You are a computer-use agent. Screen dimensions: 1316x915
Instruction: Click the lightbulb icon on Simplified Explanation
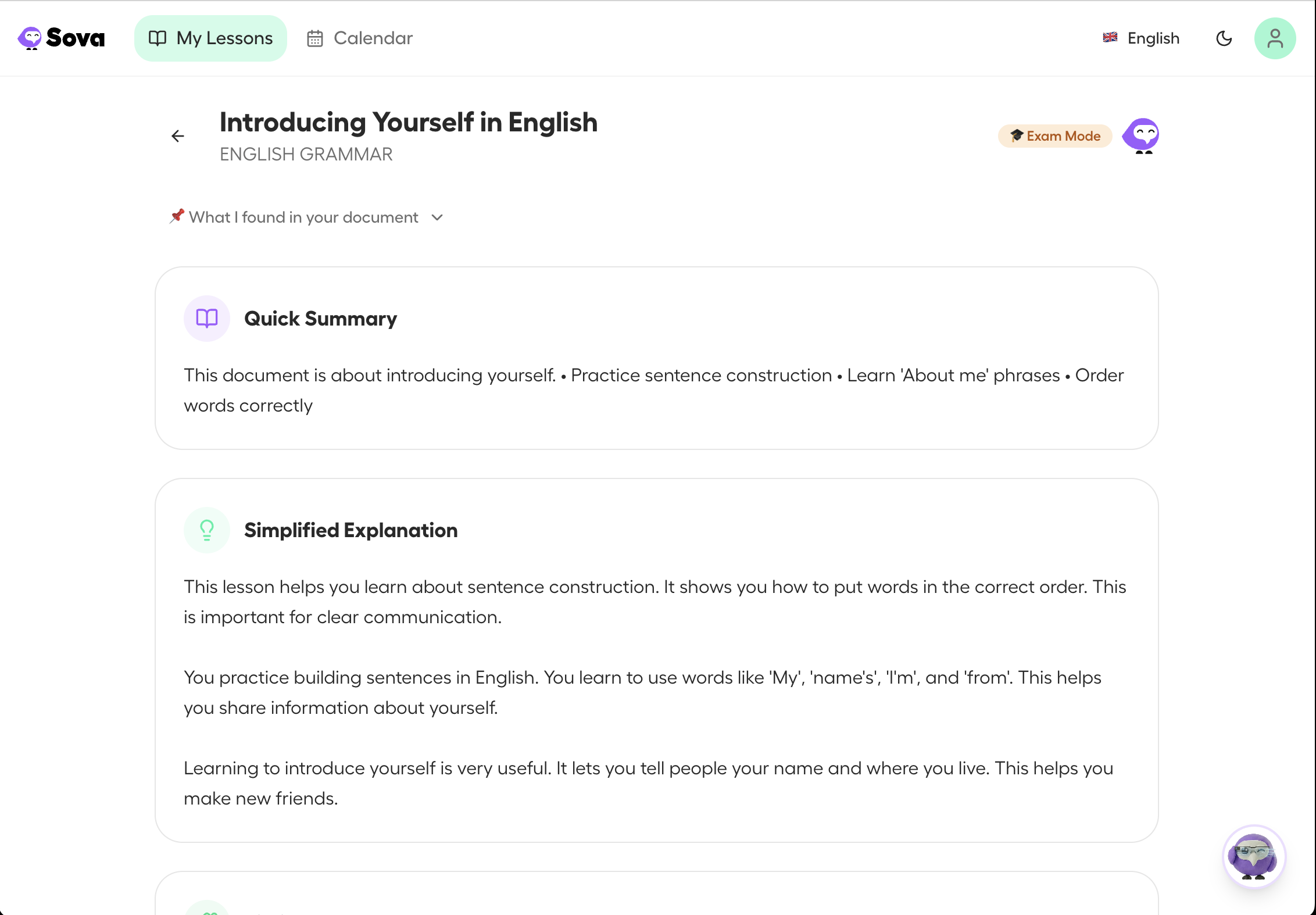[206, 530]
